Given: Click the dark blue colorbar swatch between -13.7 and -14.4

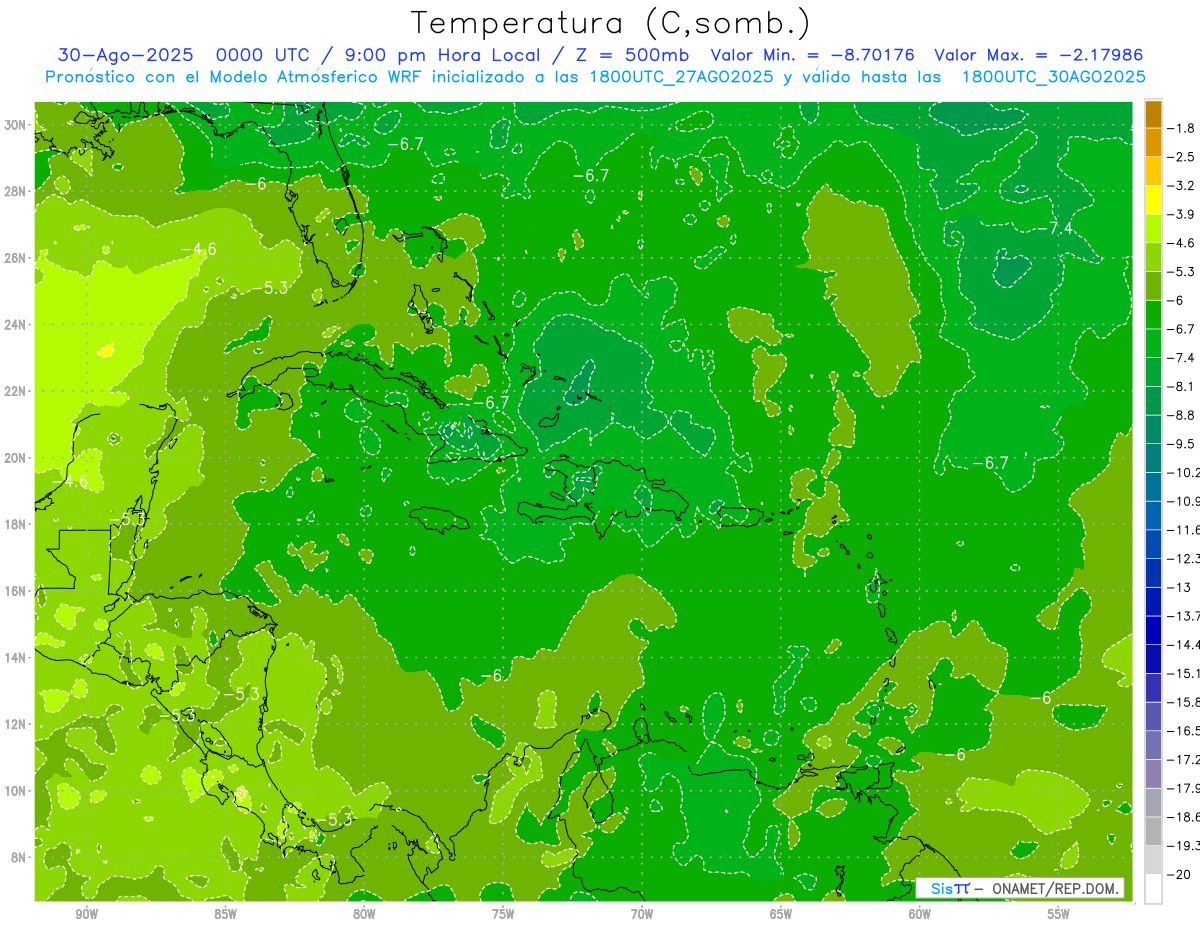Looking at the screenshot, I should pos(1153,630).
